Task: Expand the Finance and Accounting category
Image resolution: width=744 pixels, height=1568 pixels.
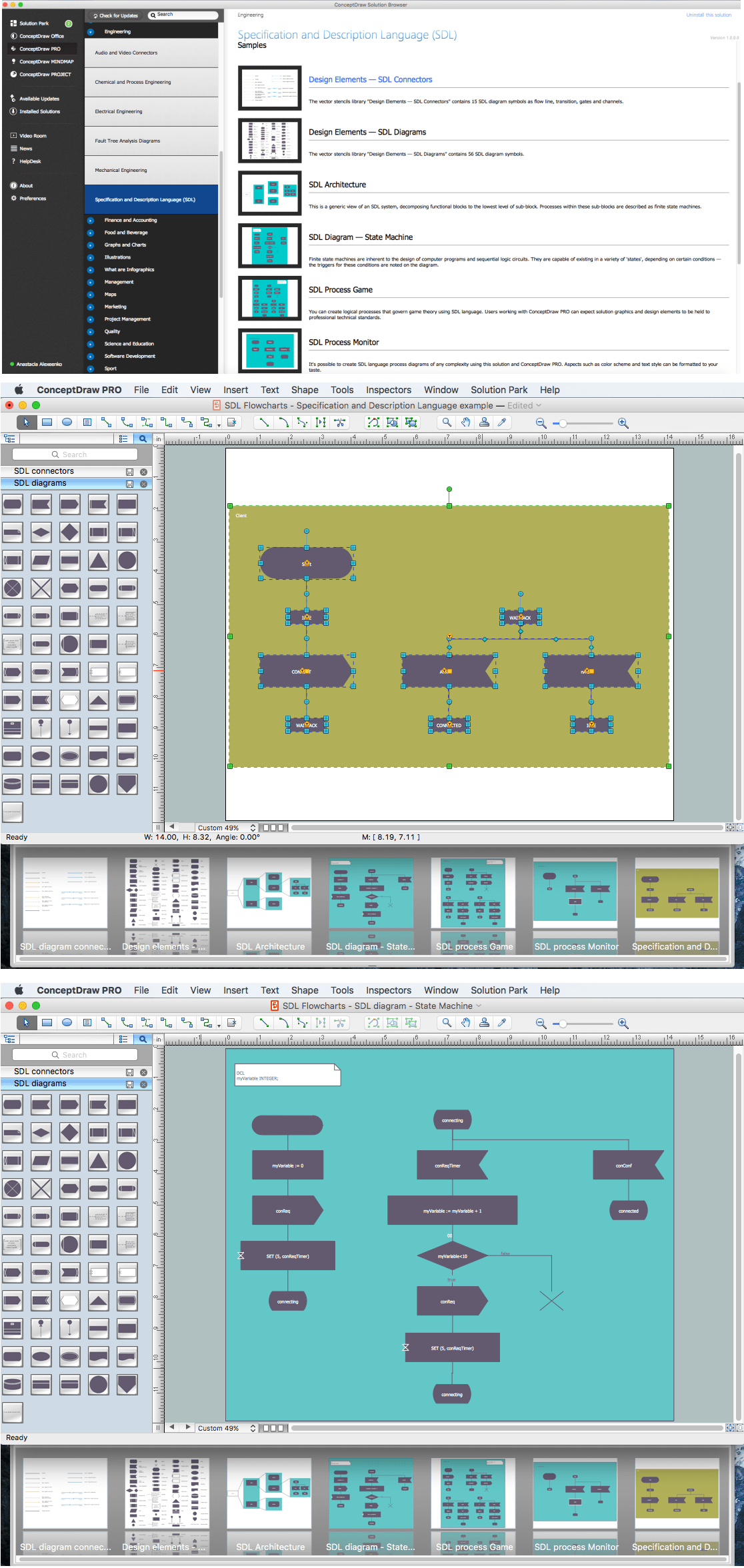Action: click(90, 220)
